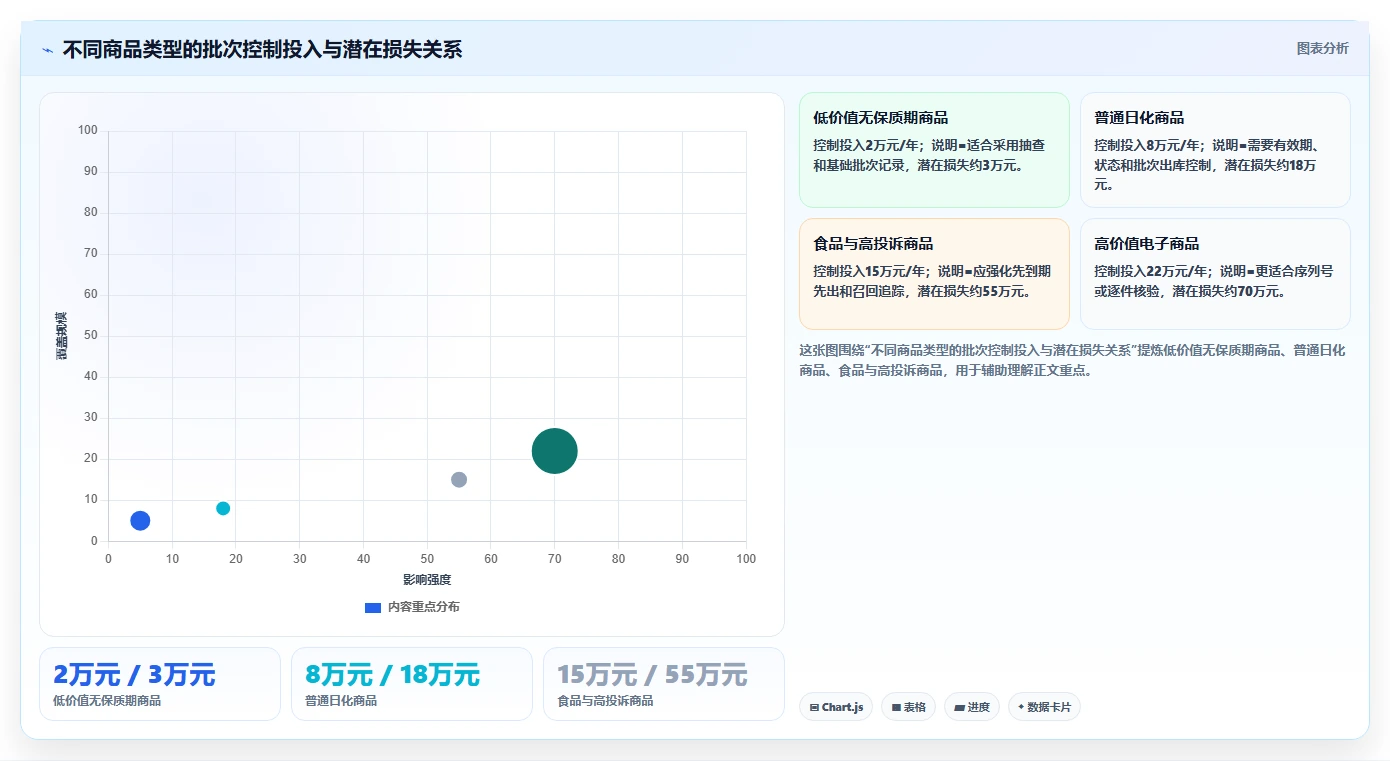Open the 高价值电子商品 info card
This screenshot has height=761, width=1390.
point(1215,274)
